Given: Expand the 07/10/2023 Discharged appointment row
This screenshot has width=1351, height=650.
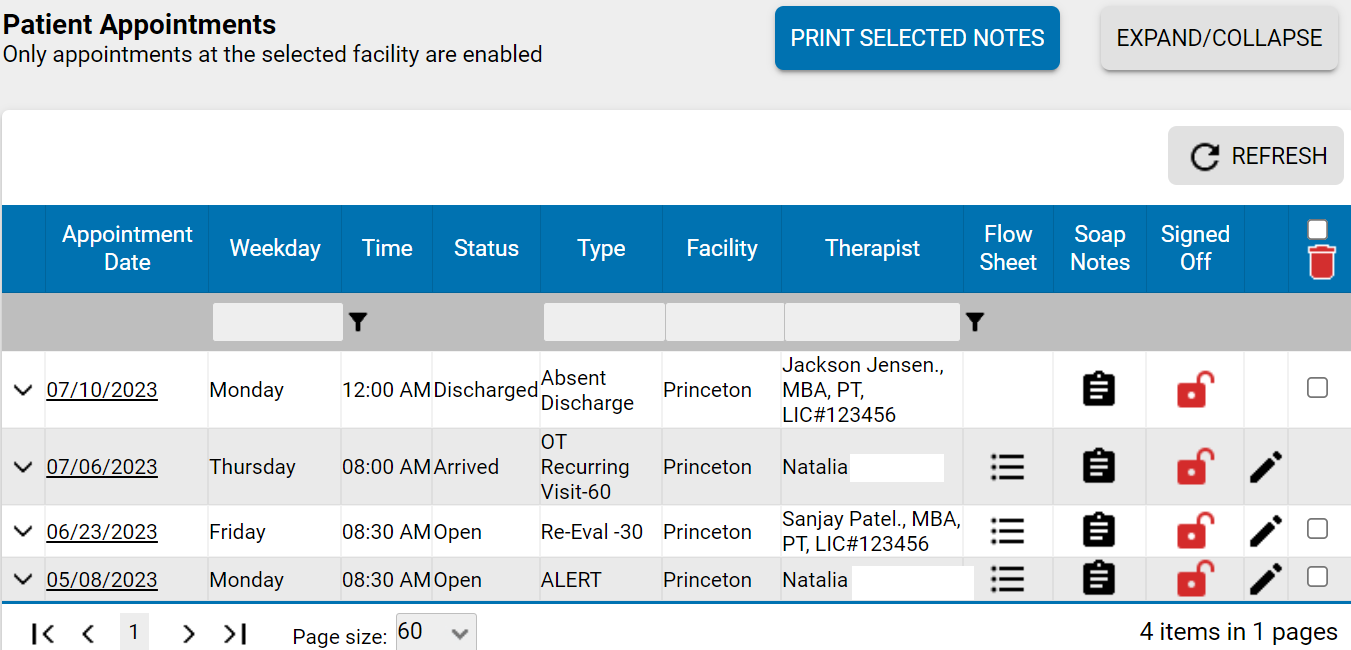Looking at the screenshot, I should tap(22, 389).
